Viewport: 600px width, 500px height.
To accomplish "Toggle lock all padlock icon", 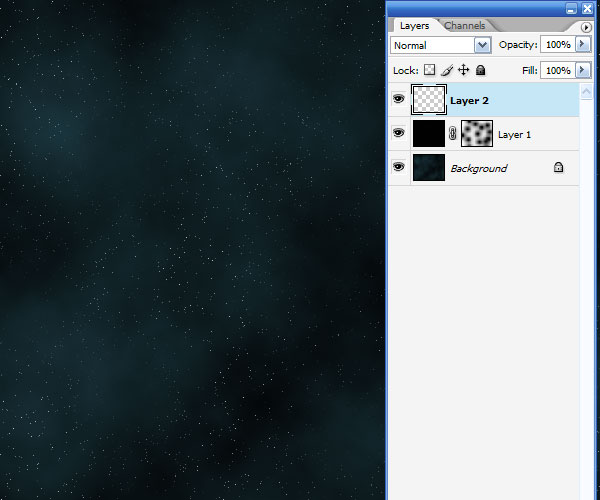I will [x=480, y=70].
